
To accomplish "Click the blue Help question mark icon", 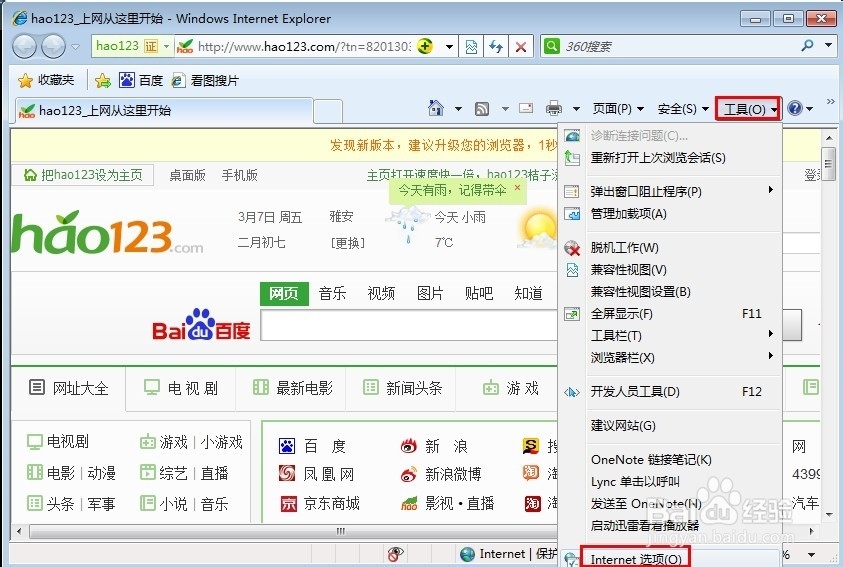I will click(795, 109).
